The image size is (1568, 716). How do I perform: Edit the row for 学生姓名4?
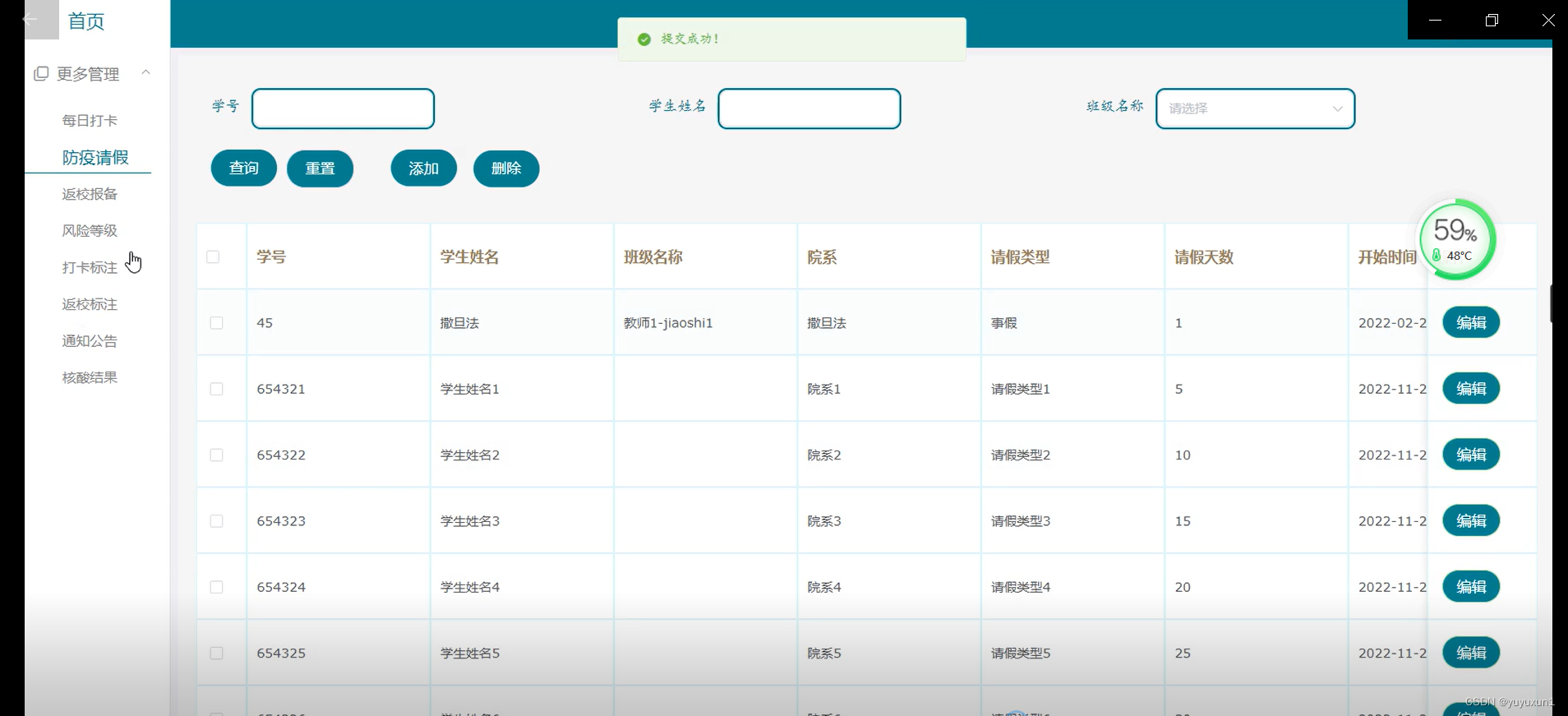coord(1471,587)
